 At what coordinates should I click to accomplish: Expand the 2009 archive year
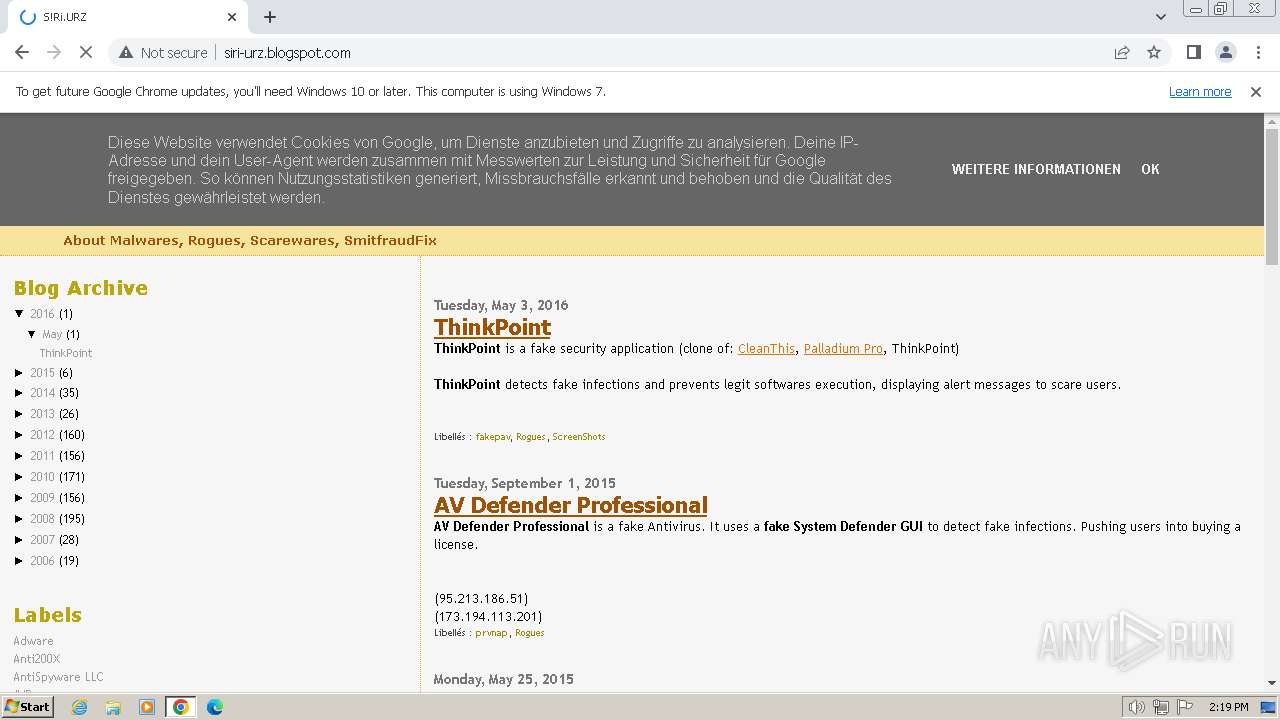click(19, 498)
